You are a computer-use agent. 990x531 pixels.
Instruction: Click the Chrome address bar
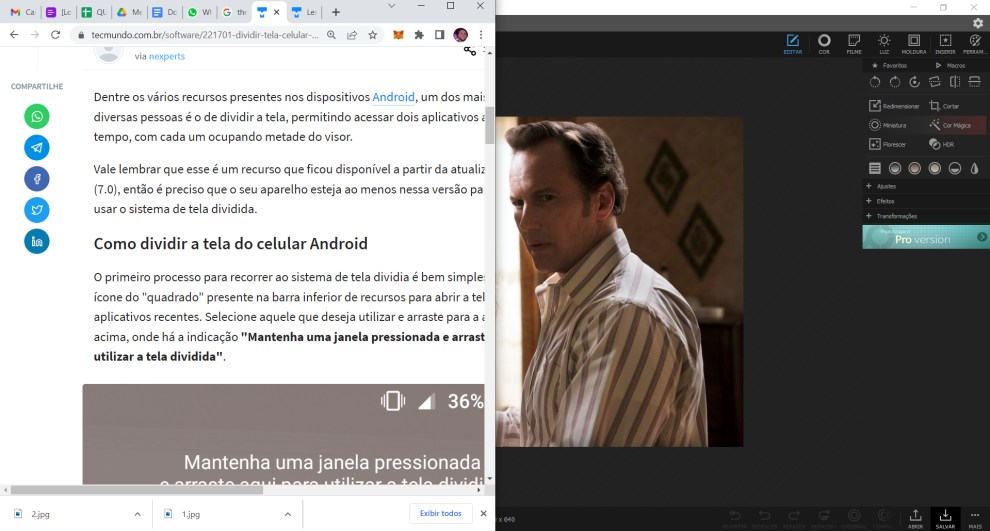(x=205, y=35)
